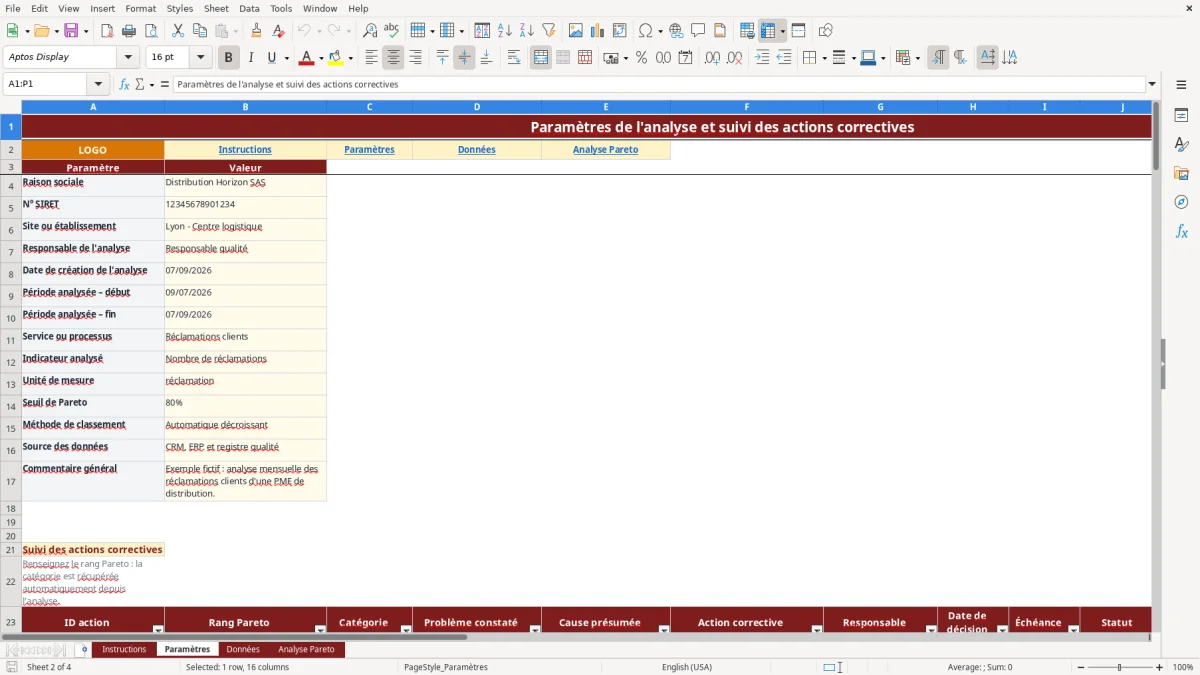Toggle Italic formatting
Image resolution: width=1200 pixels, height=675 pixels.
coord(251,58)
